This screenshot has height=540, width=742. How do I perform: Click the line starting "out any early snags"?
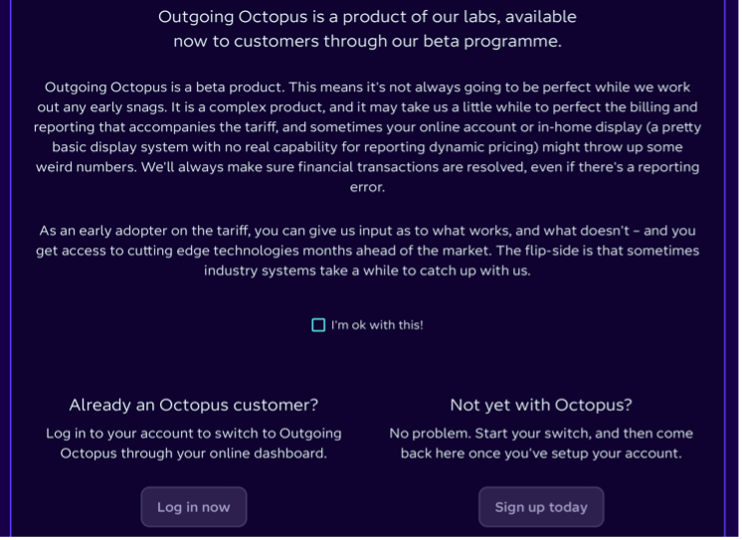[369, 107]
